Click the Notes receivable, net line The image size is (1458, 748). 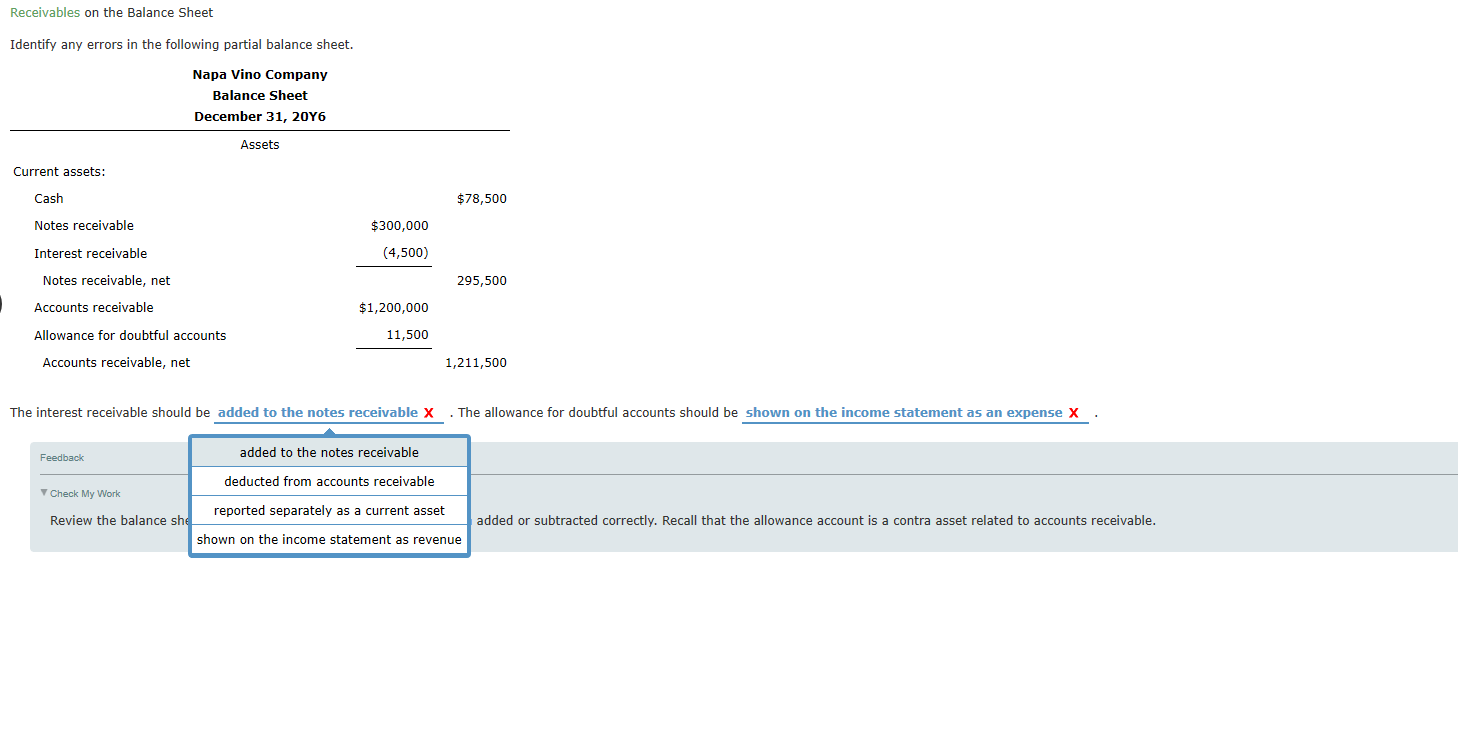coord(106,280)
